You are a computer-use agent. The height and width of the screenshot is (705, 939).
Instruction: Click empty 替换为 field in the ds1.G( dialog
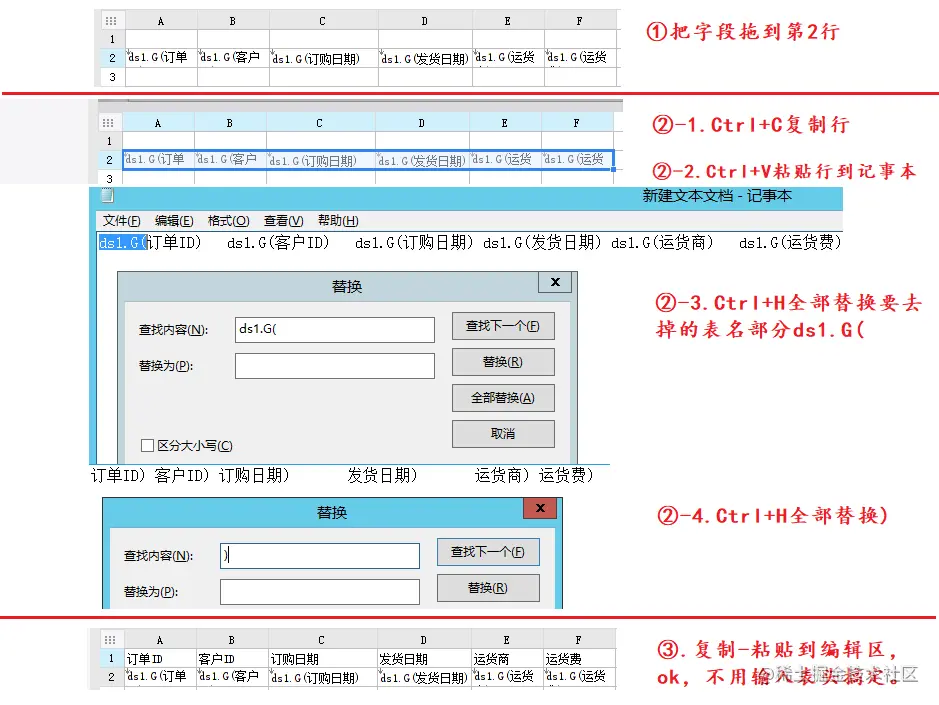pos(335,365)
